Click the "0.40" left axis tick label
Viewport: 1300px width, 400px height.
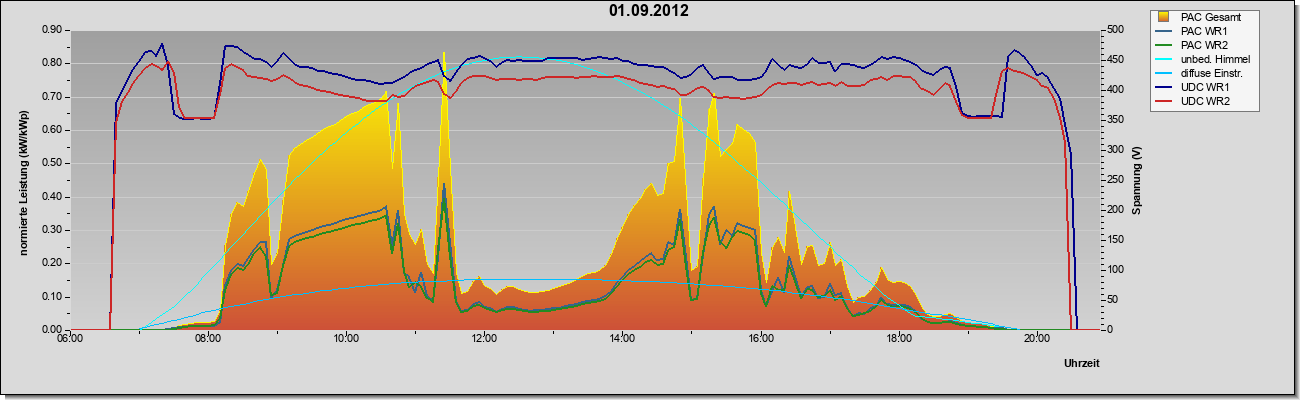(52, 197)
